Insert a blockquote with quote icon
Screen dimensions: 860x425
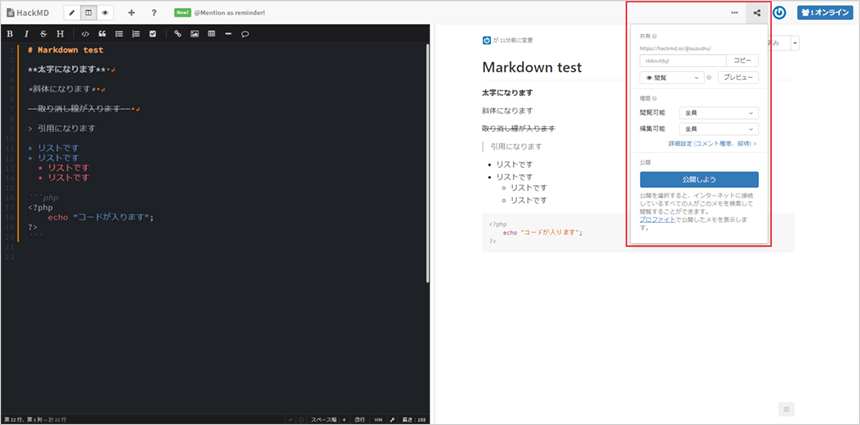(101, 33)
